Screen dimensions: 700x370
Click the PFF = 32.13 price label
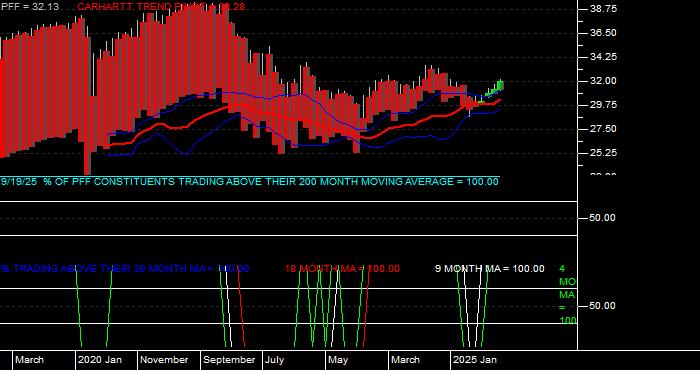(x=29, y=7)
